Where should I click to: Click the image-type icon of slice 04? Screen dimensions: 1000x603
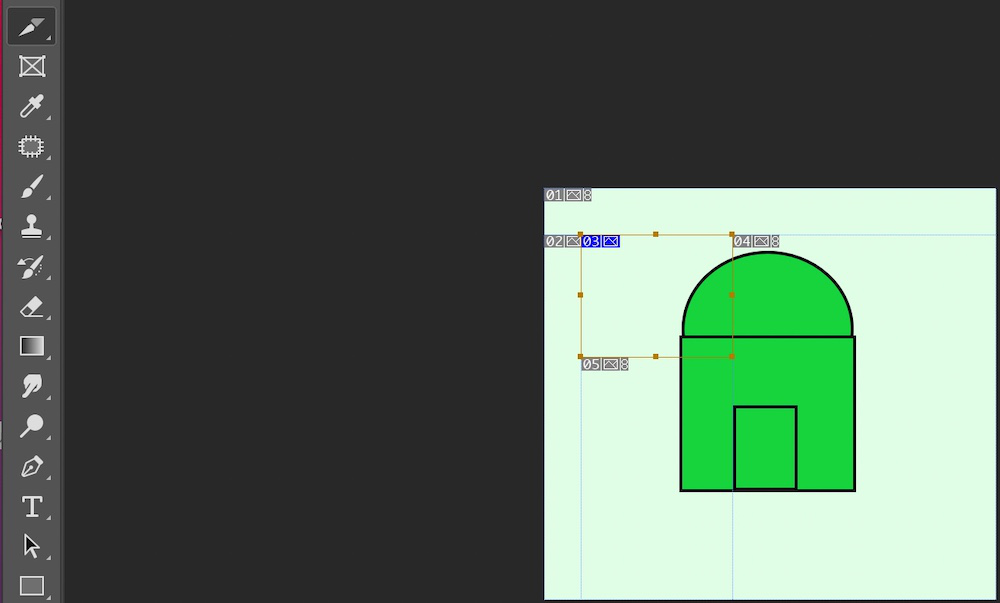(761, 241)
